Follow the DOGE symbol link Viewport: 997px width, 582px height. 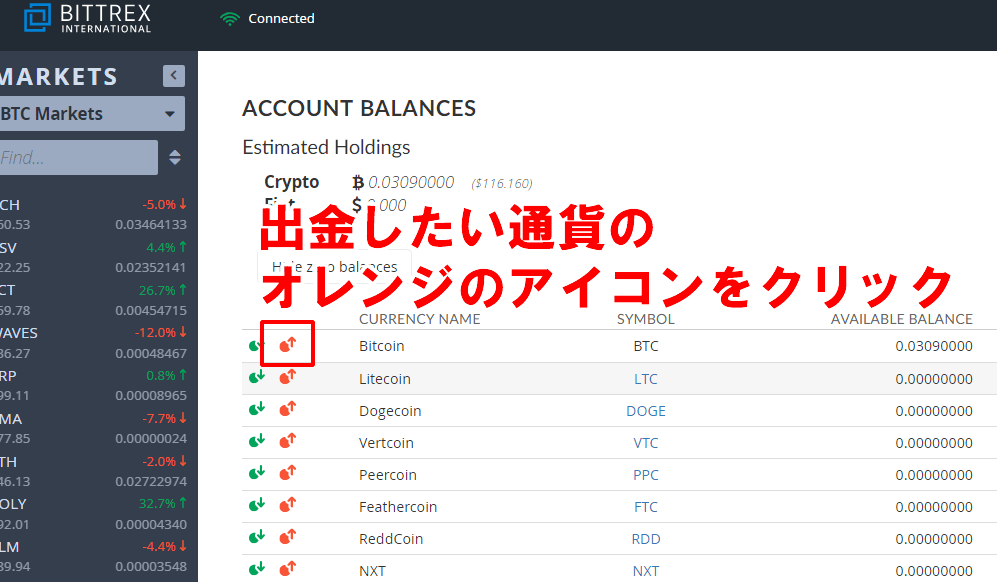(646, 411)
